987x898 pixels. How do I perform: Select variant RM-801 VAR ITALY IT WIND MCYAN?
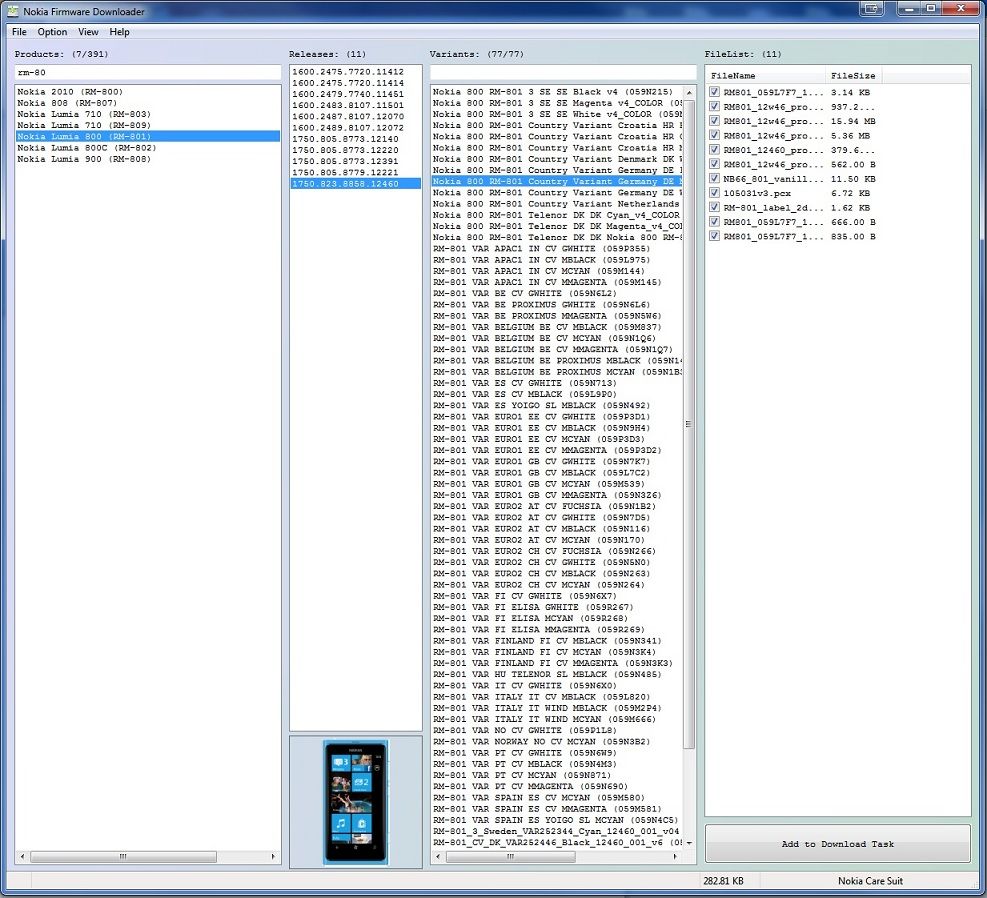pyautogui.click(x=557, y=719)
